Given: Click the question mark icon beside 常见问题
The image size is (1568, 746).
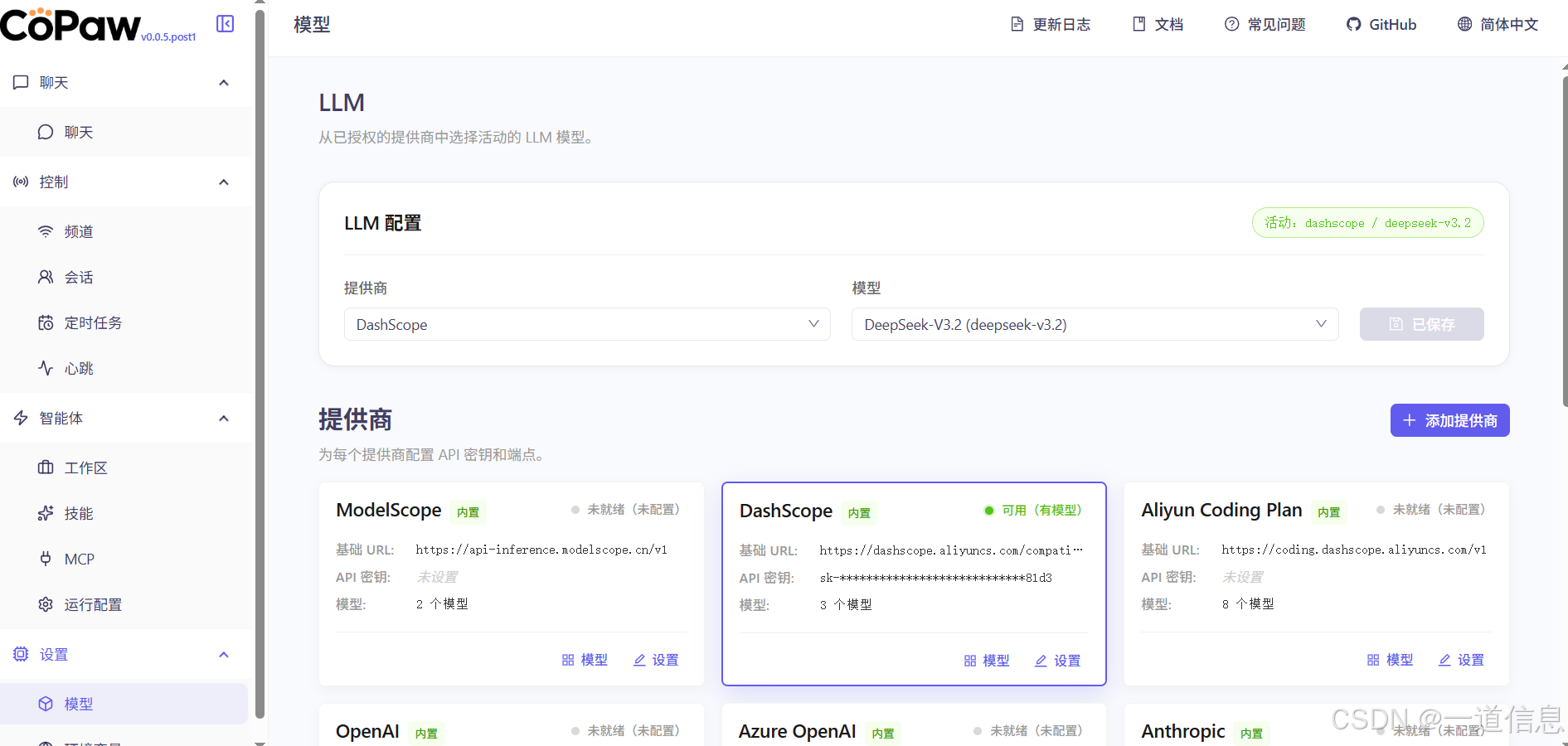Looking at the screenshot, I should tap(1232, 24).
